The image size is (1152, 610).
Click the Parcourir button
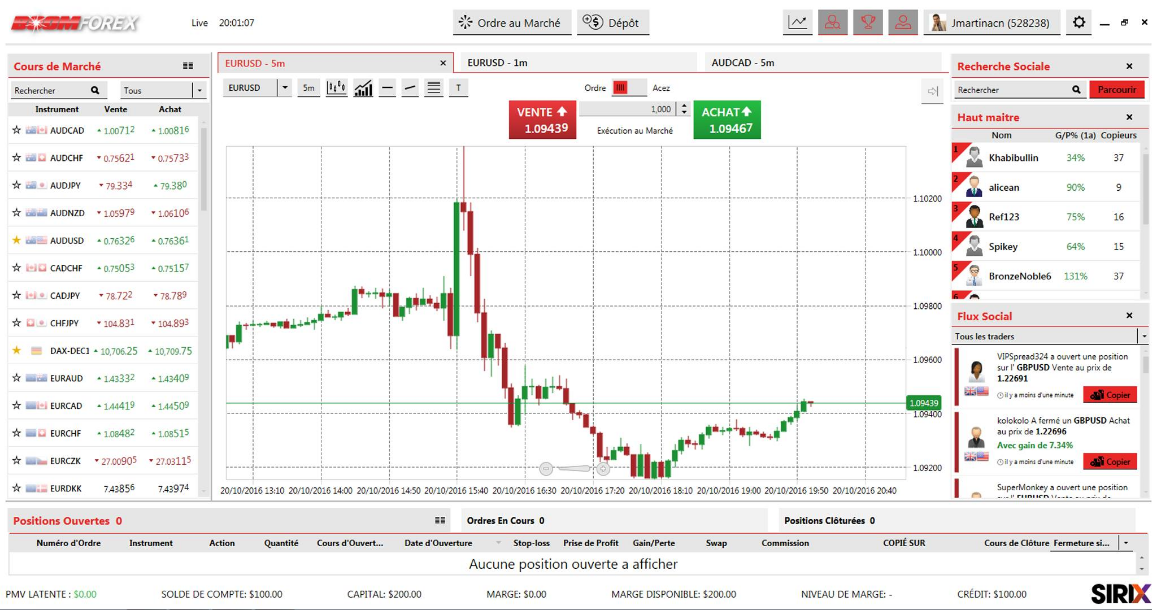pyautogui.click(x=1117, y=90)
